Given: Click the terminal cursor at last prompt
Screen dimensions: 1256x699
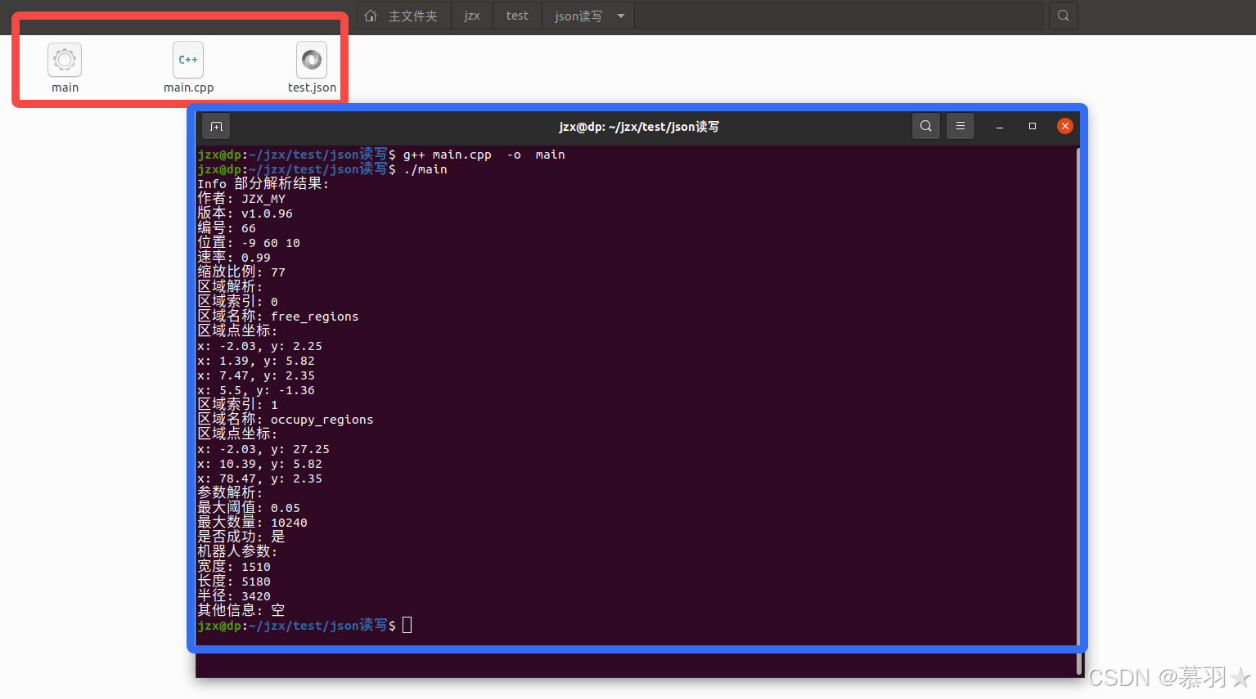Looking at the screenshot, I should click(407, 625).
